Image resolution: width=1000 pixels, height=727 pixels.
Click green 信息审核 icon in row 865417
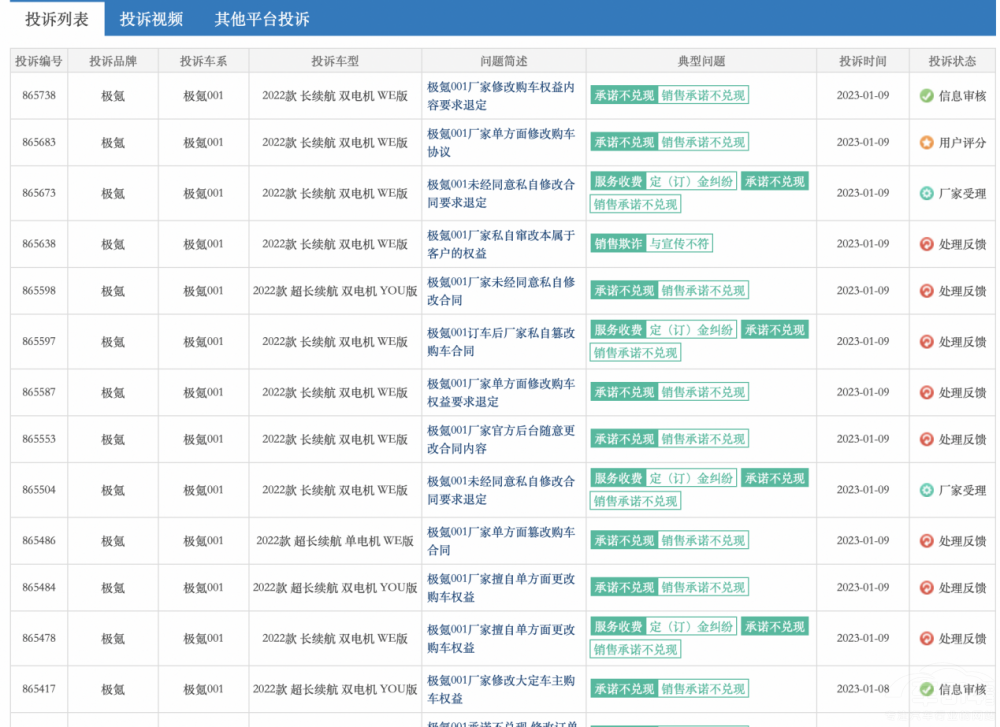click(x=926, y=689)
